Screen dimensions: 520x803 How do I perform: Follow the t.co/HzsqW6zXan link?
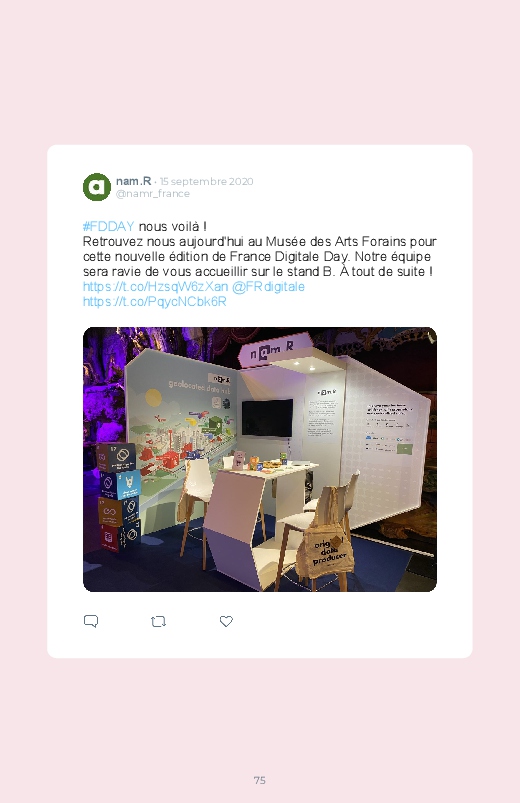click(155, 287)
